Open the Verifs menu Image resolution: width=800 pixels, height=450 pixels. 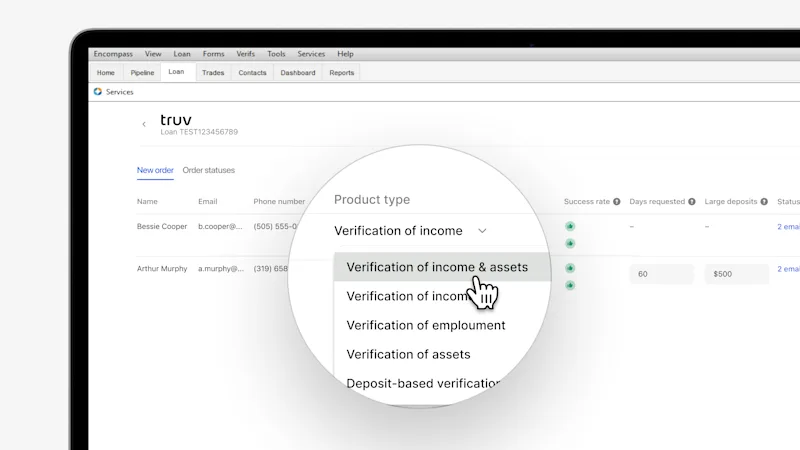pos(245,54)
